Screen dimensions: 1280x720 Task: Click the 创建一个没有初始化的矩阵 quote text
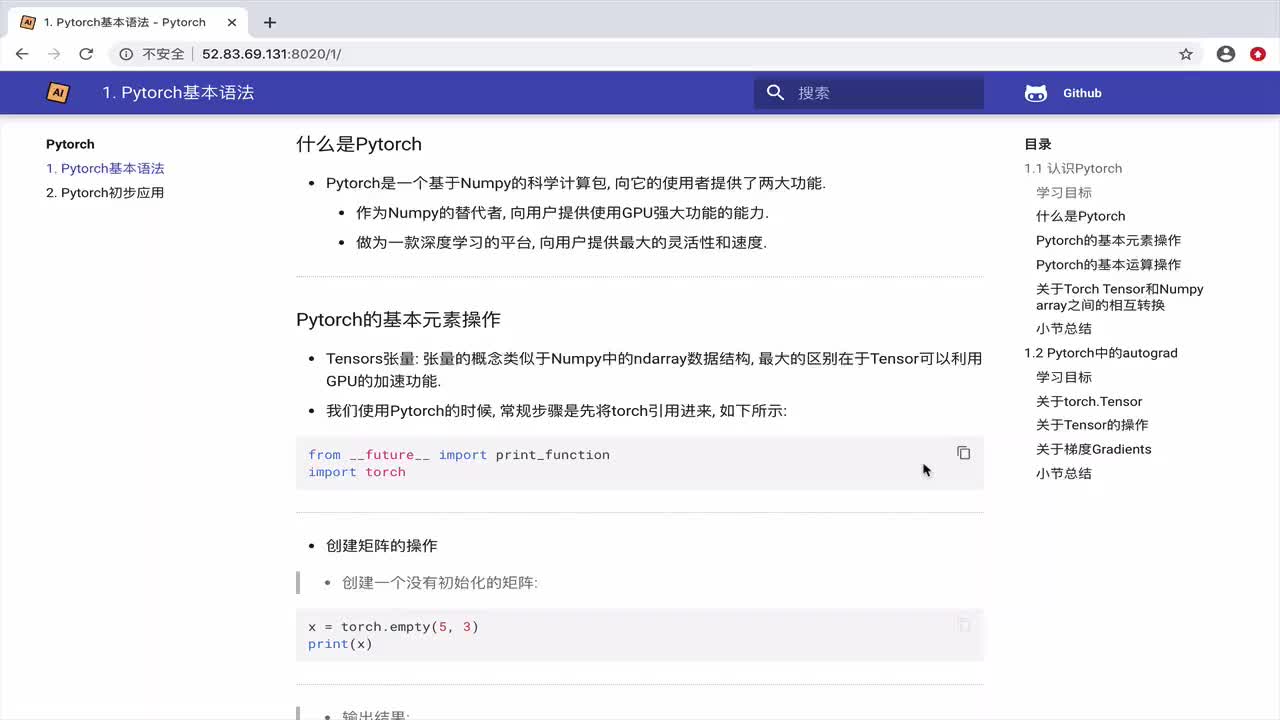point(440,582)
